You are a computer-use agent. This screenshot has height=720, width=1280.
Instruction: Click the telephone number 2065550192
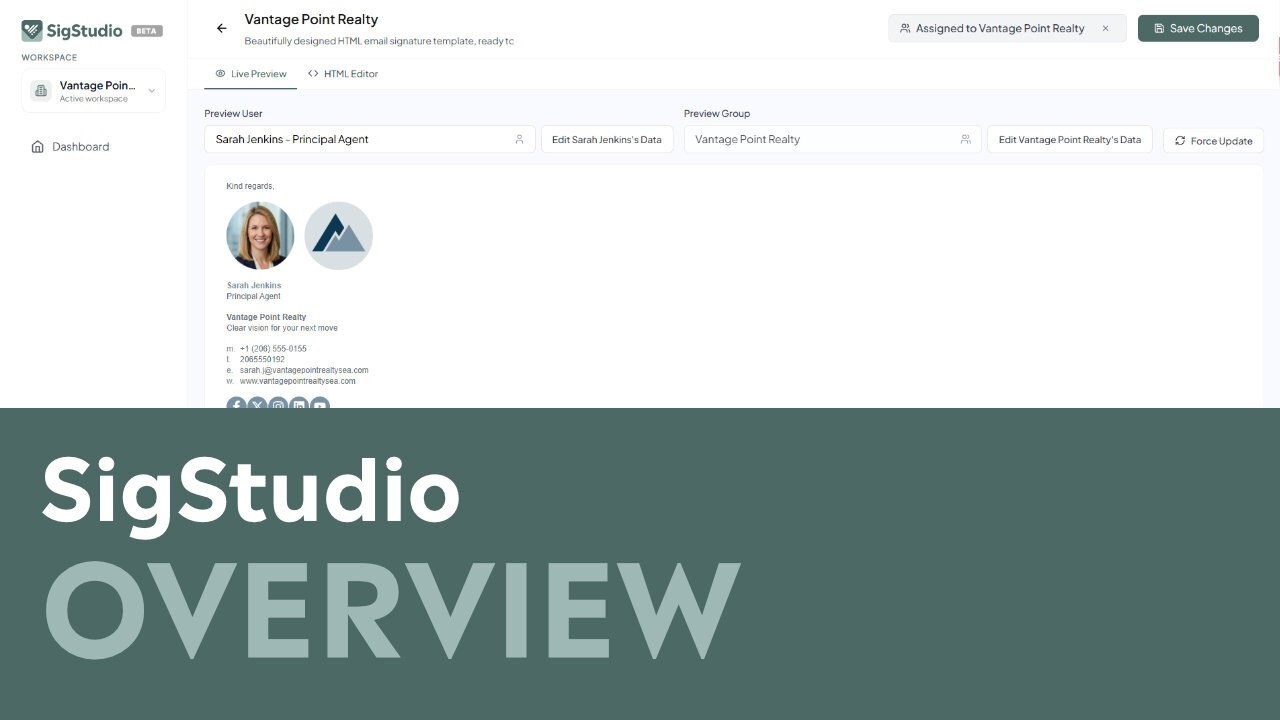(262, 359)
